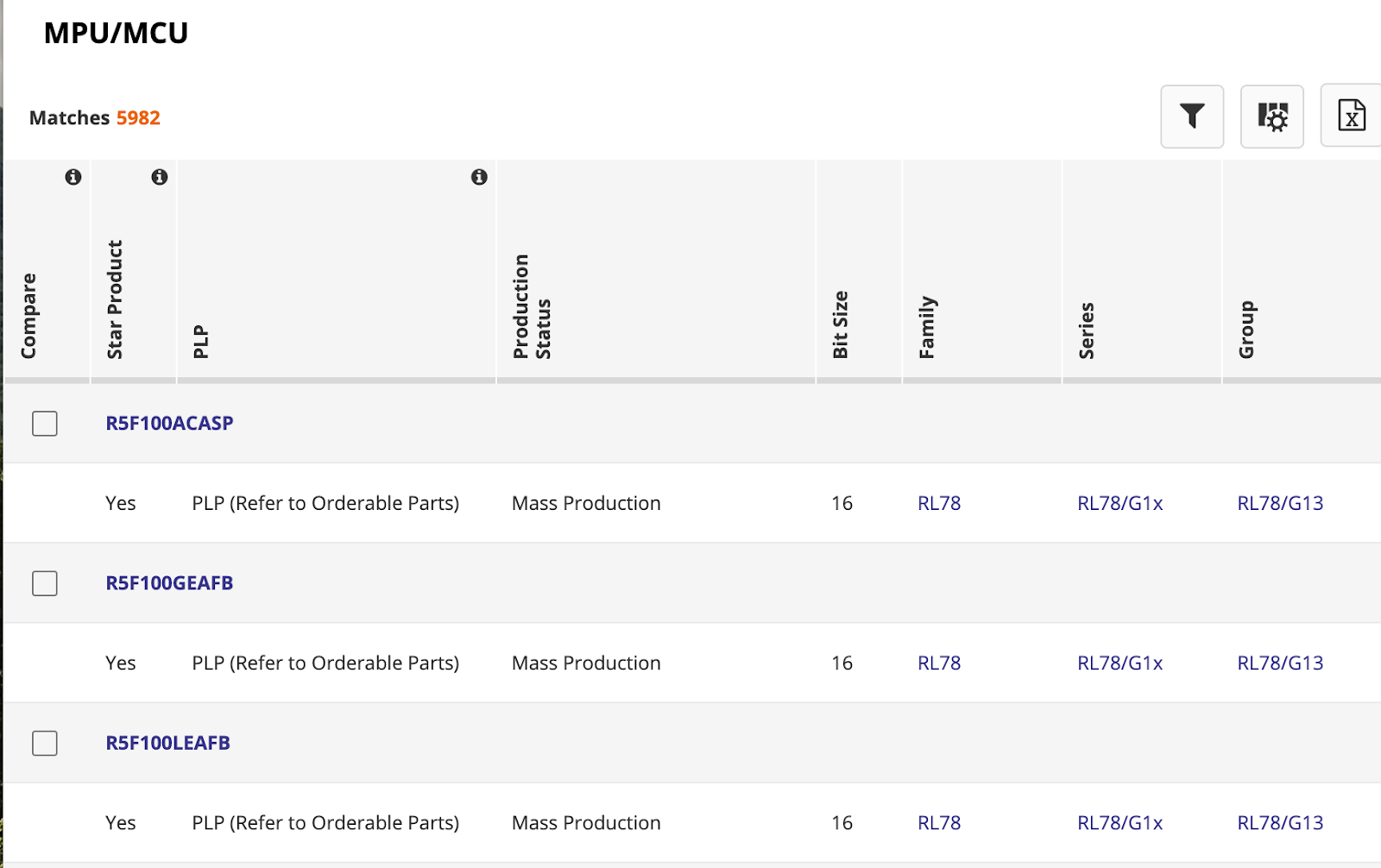This screenshot has height=868, width=1381.
Task: Click the Compare column header label
Action: tap(28, 316)
